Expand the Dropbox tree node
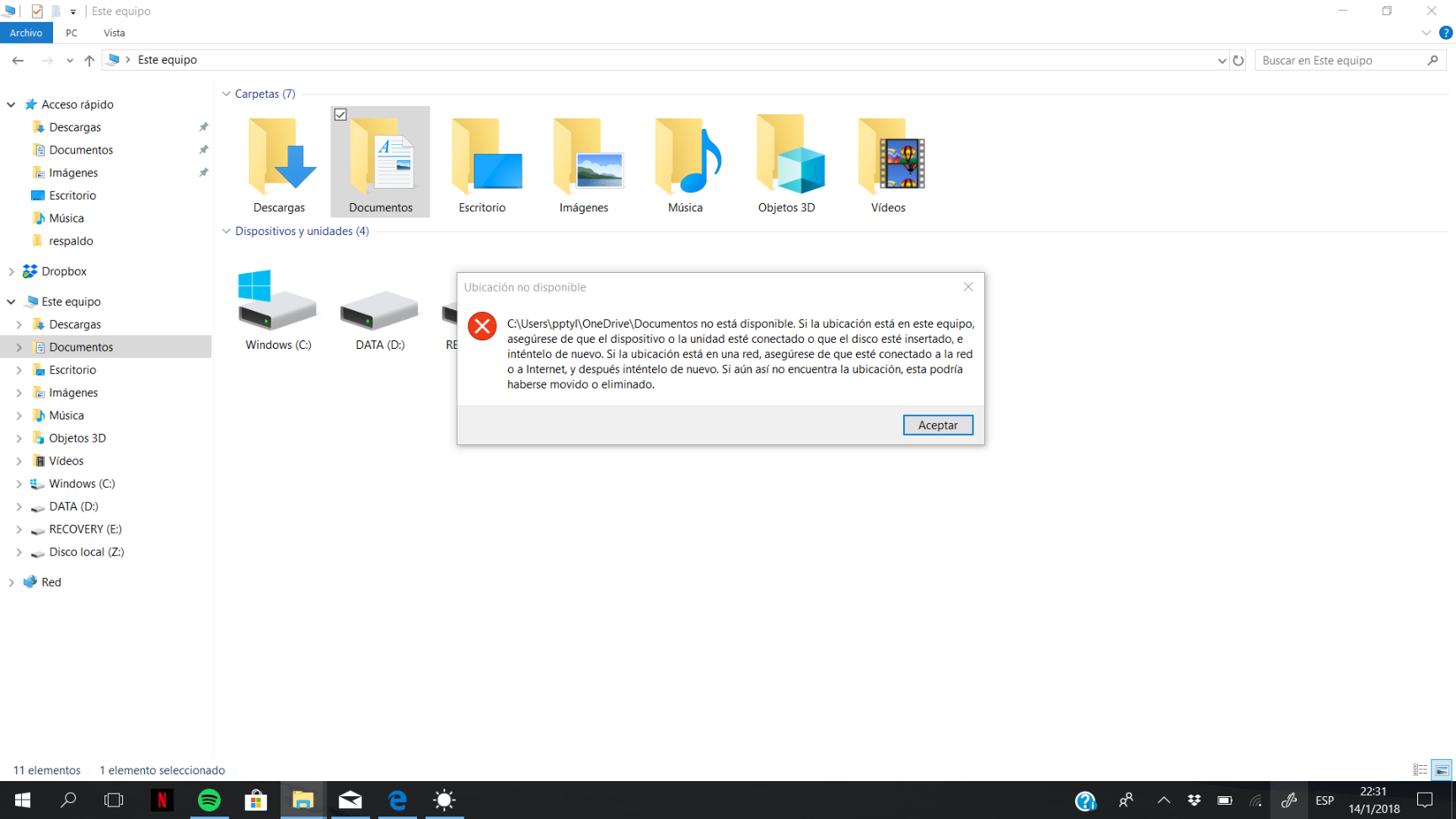 click(11, 271)
